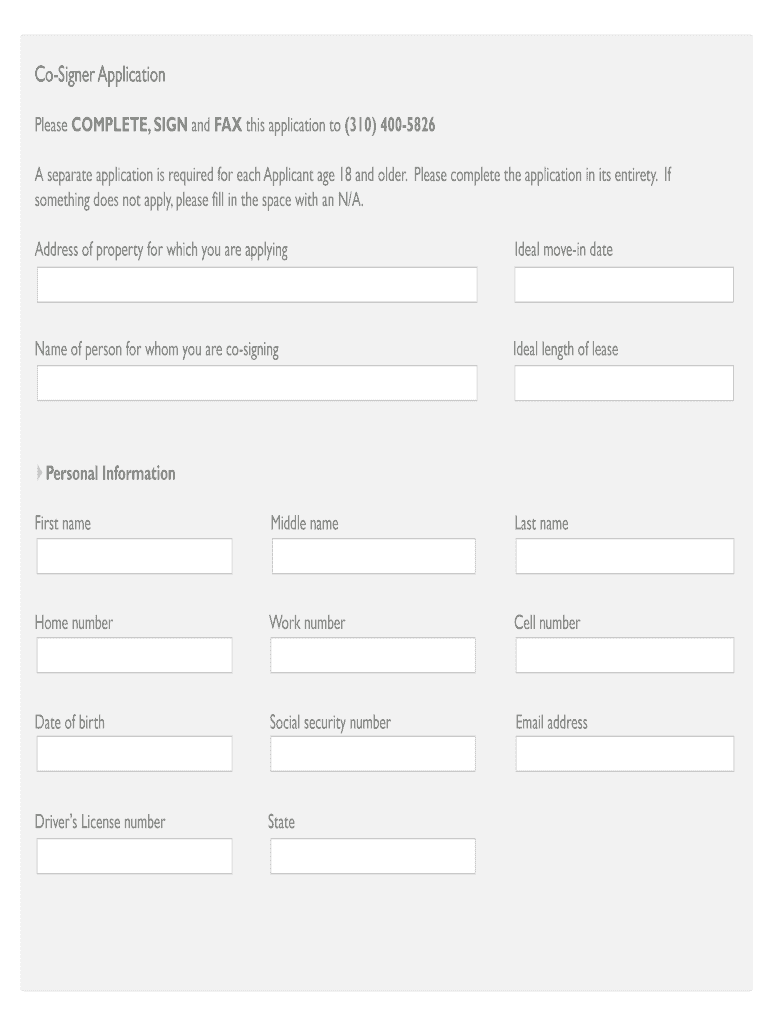Click the Ideal length of lease field

point(623,383)
